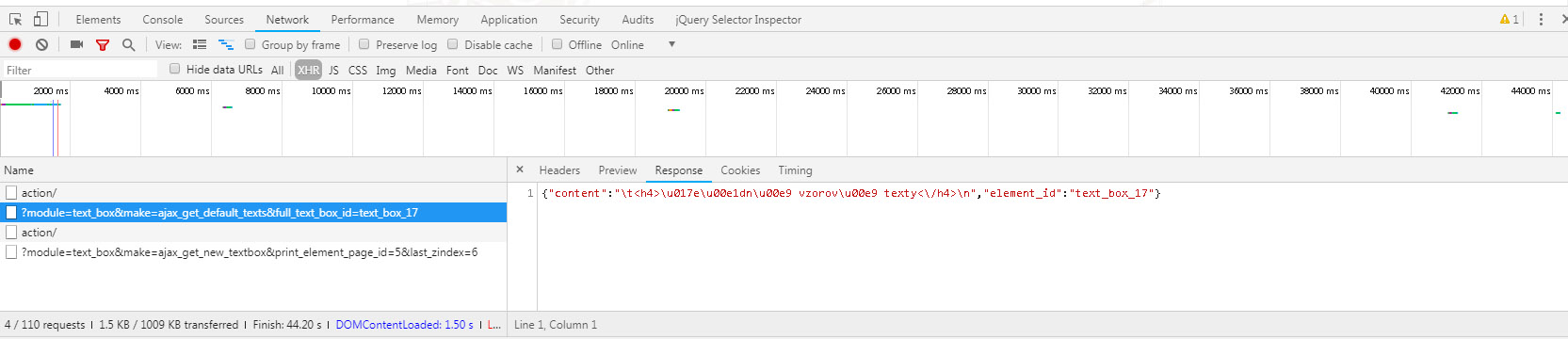Toggle the red filter funnel icon
The height and width of the screenshot is (339, 1568).
(103, 44)
